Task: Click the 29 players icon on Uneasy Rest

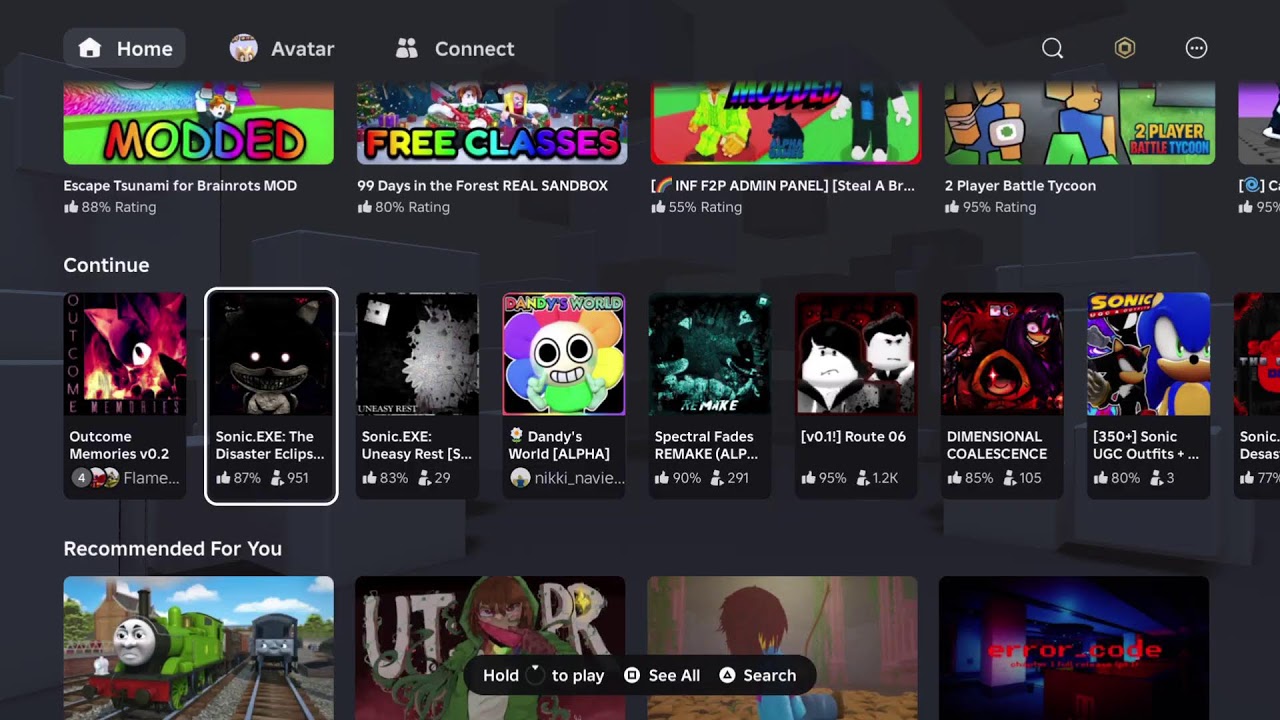Action: tap(423, 478)
